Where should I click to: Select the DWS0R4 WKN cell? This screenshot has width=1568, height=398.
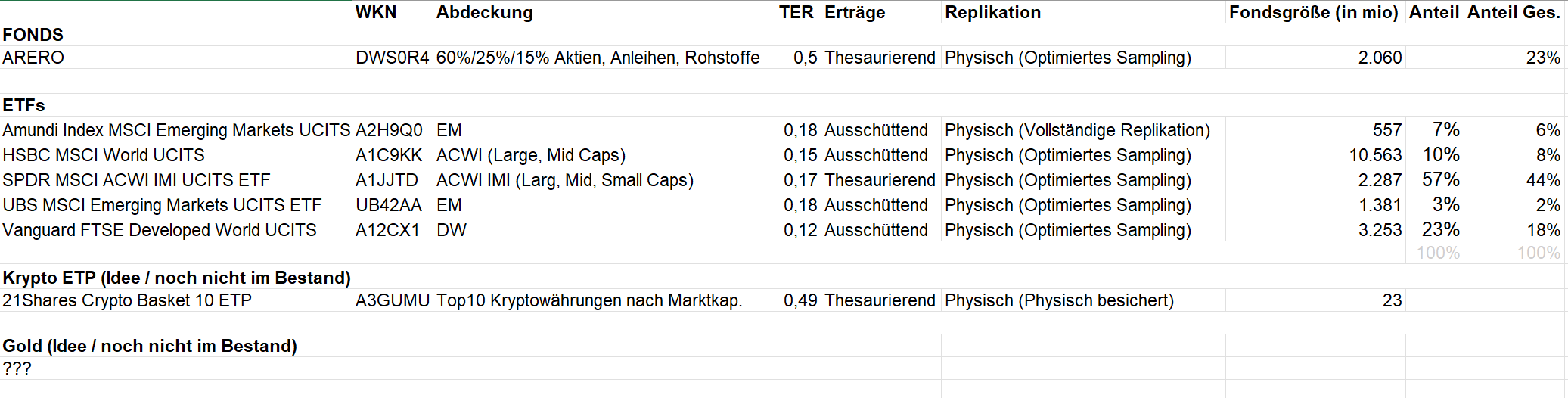point(392,58)
